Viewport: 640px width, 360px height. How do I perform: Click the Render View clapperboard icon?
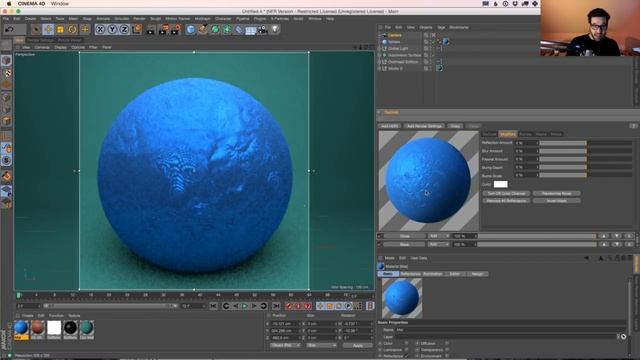coord(151,29)
